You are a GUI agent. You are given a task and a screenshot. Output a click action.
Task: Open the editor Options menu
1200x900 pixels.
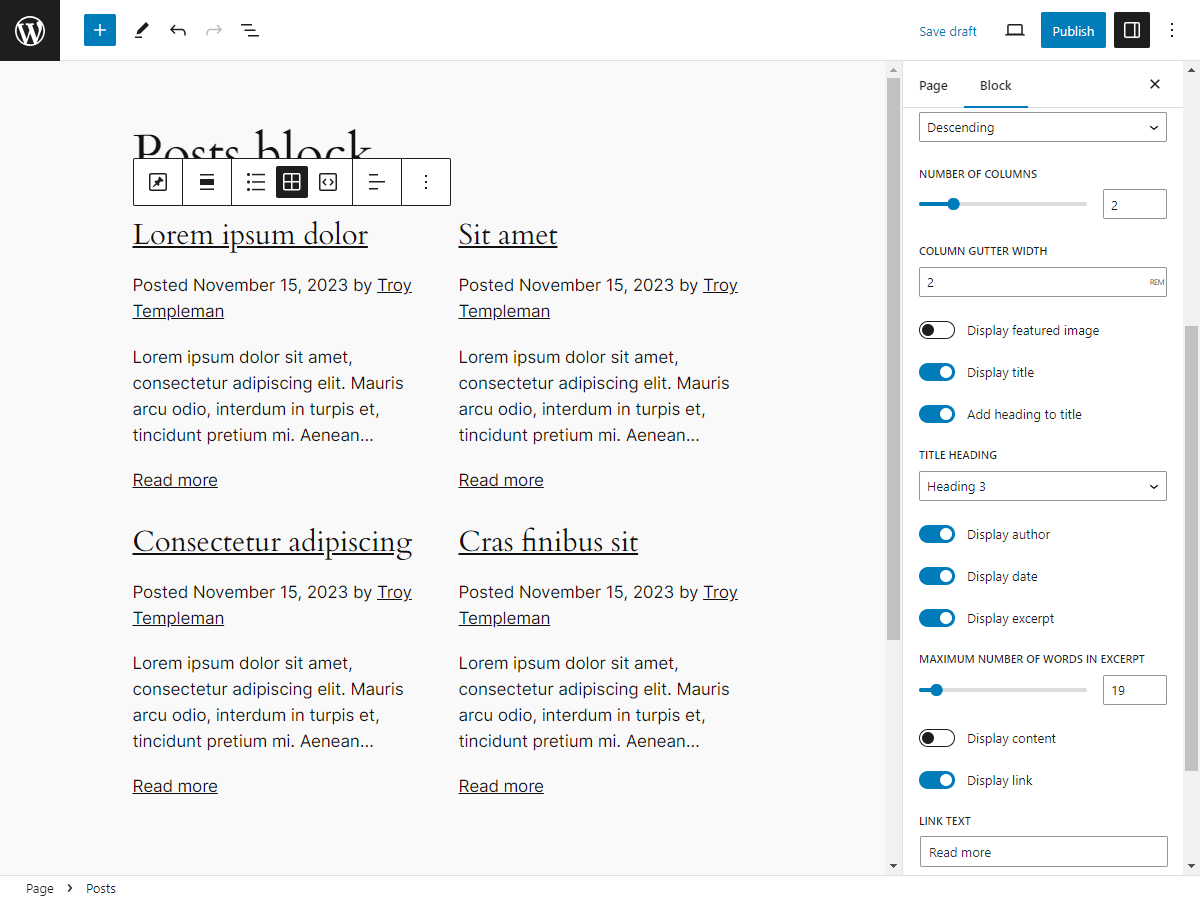pos(1173,30)
